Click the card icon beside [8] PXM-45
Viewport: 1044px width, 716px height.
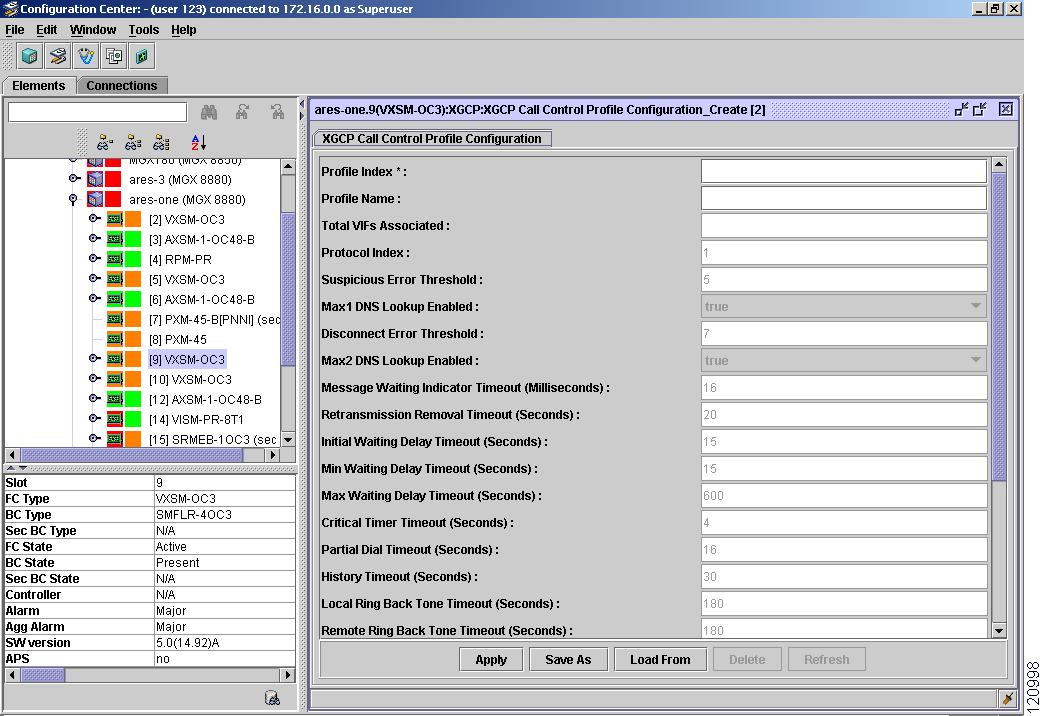coord(115,339)
